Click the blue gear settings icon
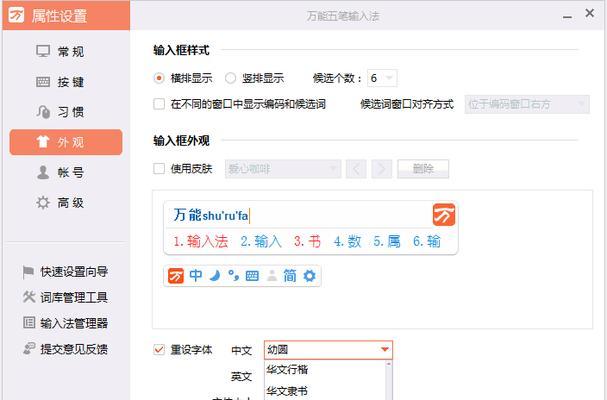This screenshot has width=607, height=400. click(309, 276)
